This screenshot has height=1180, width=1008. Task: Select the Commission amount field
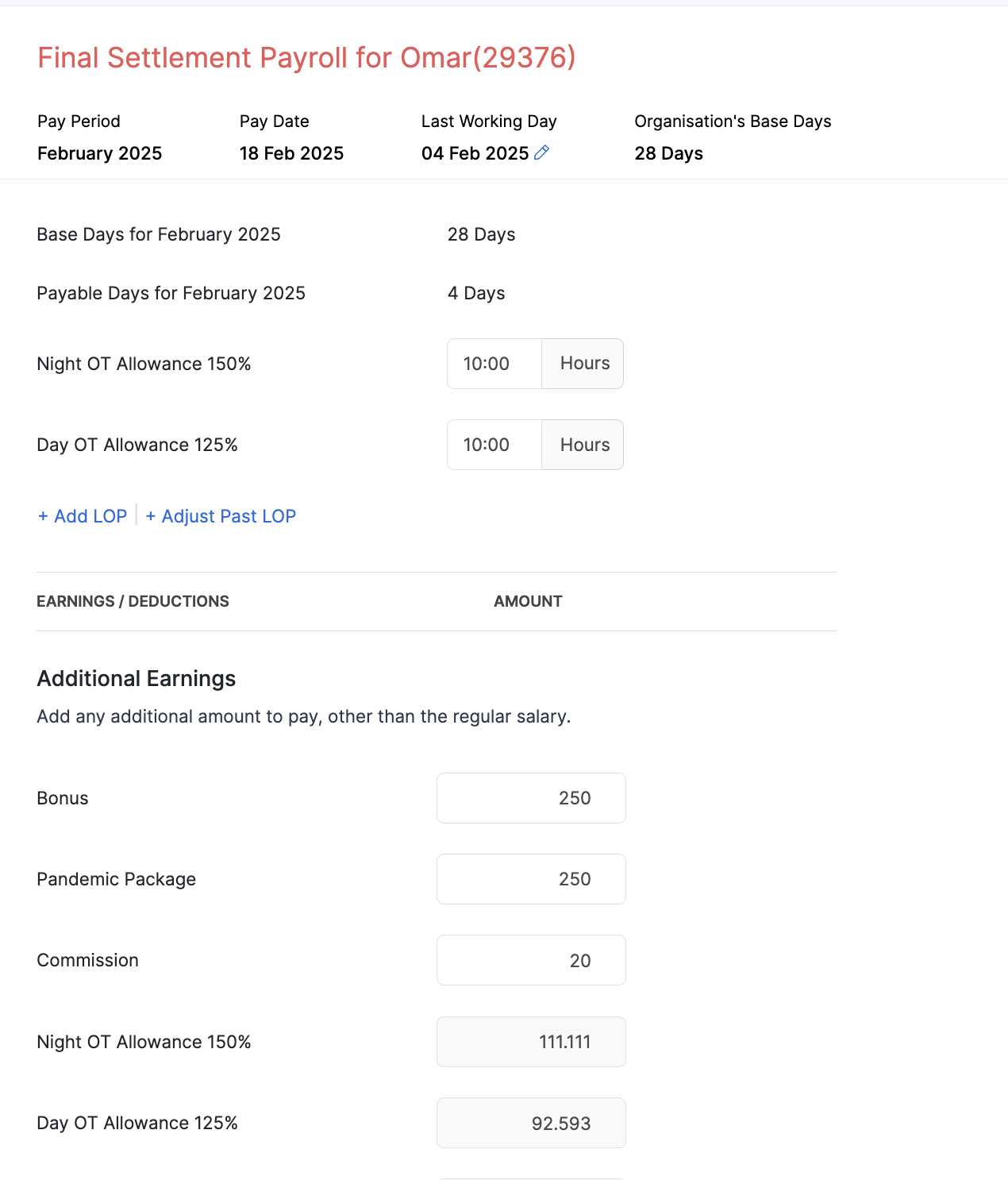click(531, 960)
